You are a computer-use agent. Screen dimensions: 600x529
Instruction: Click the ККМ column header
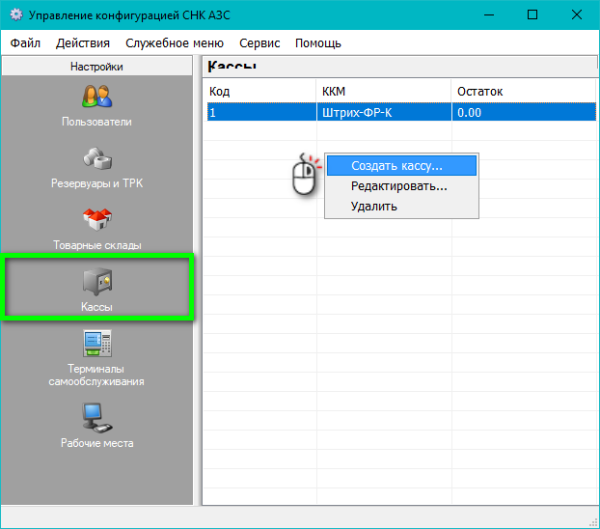pyautogui.click(x=384, y=91)
